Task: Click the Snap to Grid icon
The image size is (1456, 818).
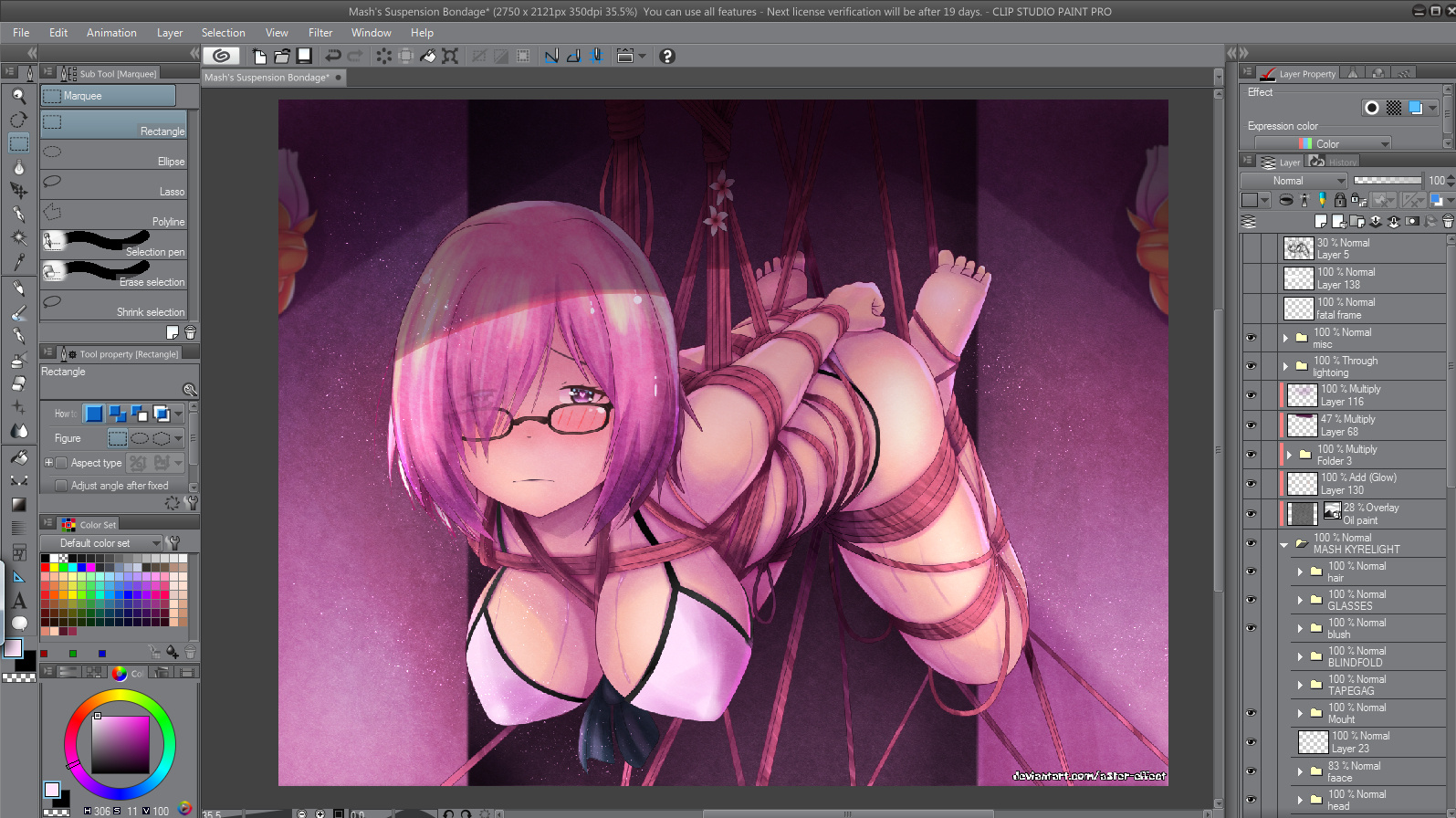Action: 596,56
